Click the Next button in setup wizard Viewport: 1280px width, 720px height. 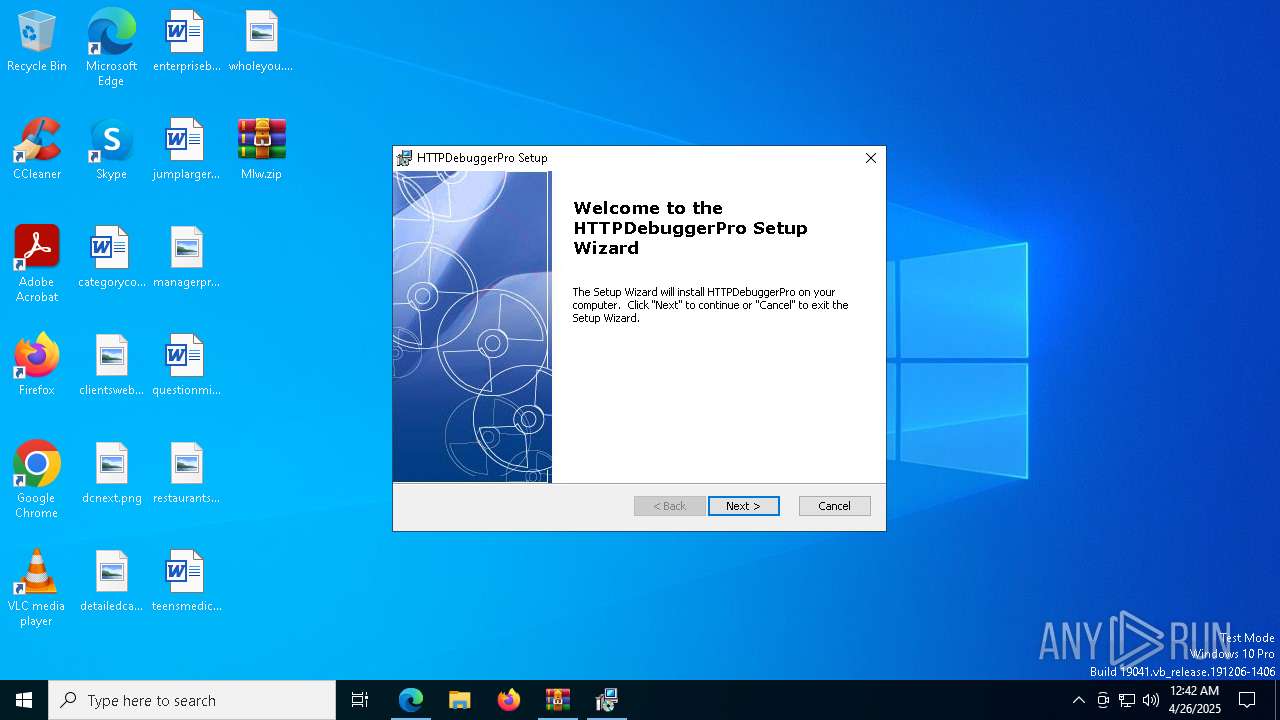[743, 506]
